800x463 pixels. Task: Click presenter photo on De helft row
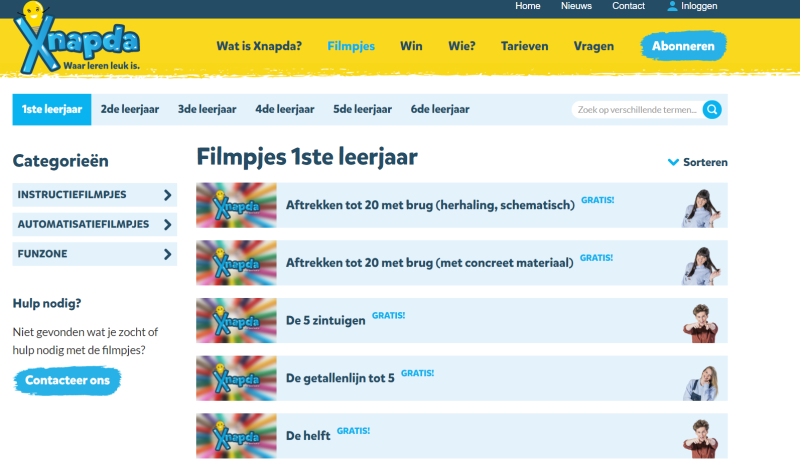pyautogui.click(x=701, y=439)
